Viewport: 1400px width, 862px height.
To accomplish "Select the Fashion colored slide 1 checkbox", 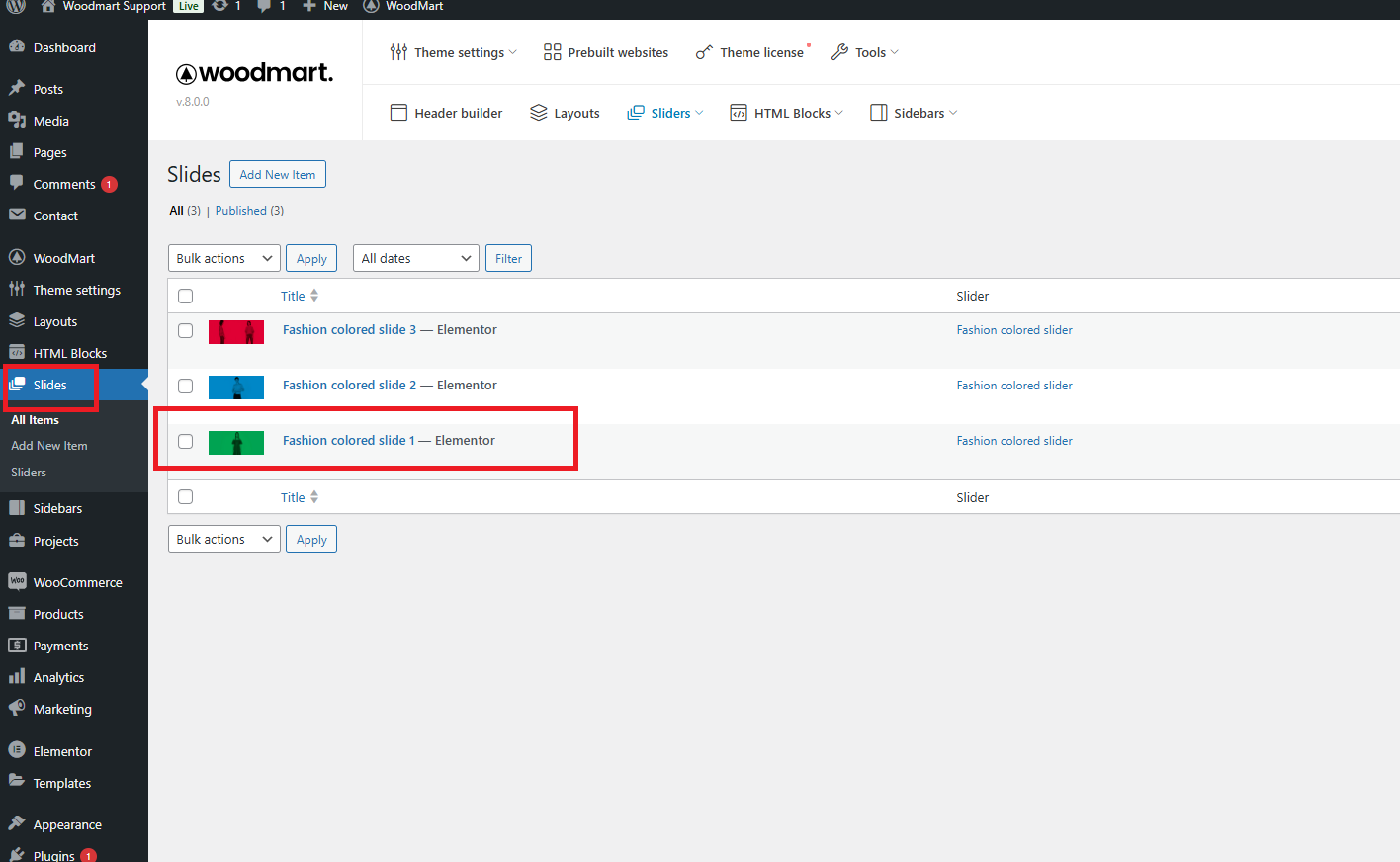I will coord(185,441).
